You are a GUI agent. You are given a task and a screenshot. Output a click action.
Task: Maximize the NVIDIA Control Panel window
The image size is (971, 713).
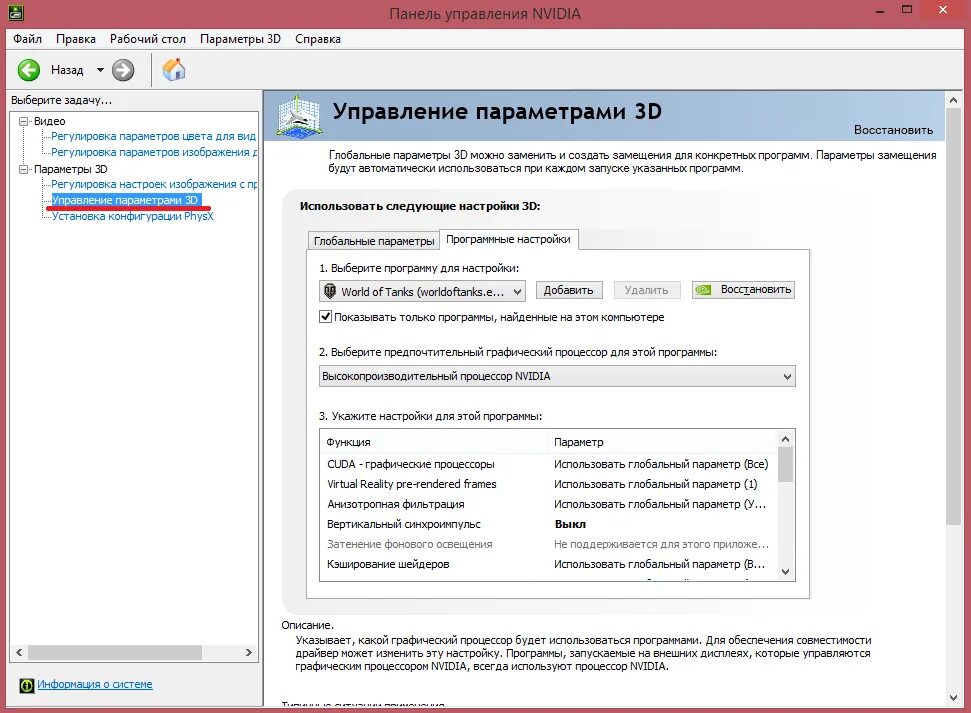coord(907,10)
